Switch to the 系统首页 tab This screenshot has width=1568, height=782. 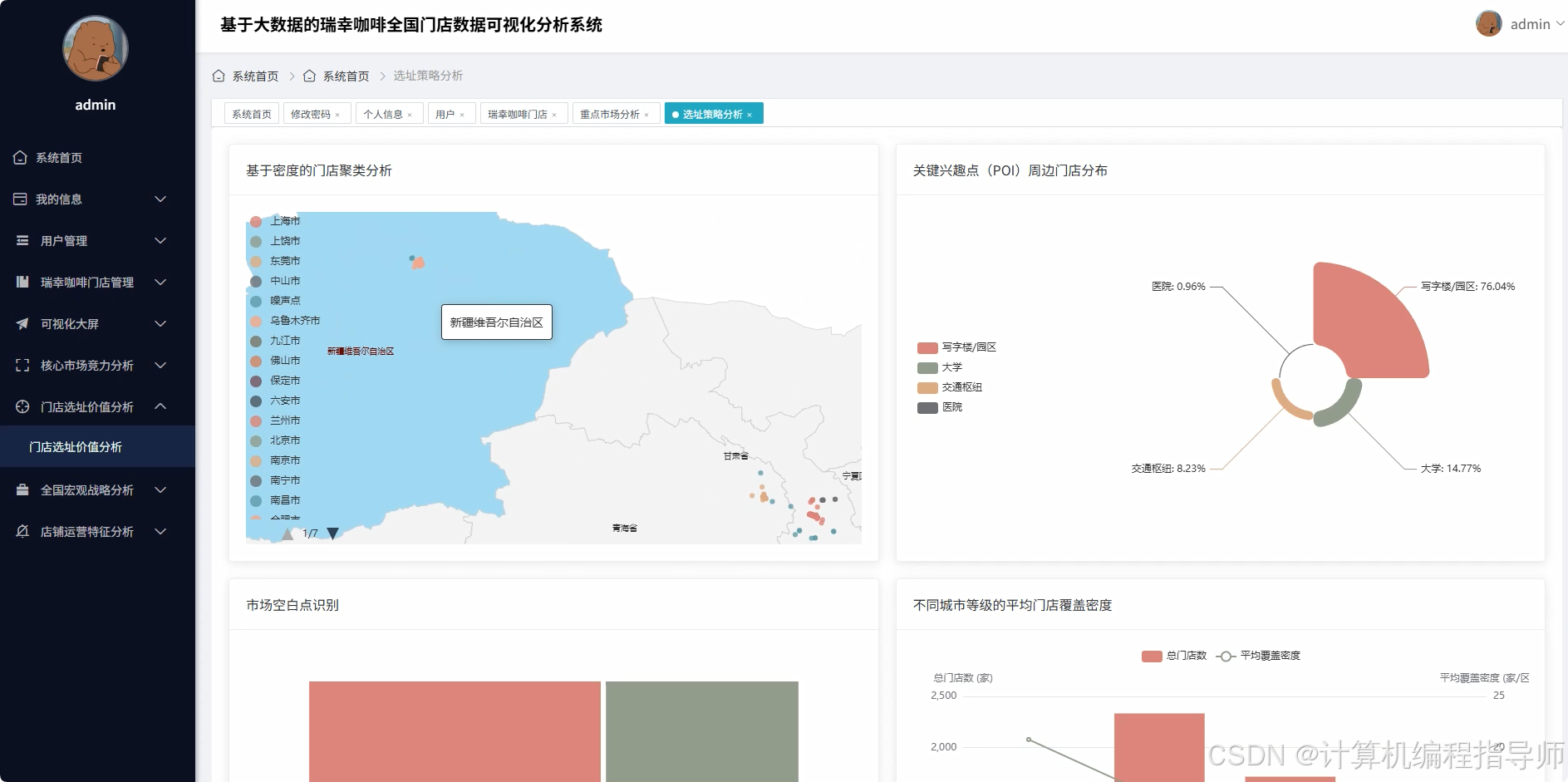coord(252,114)
